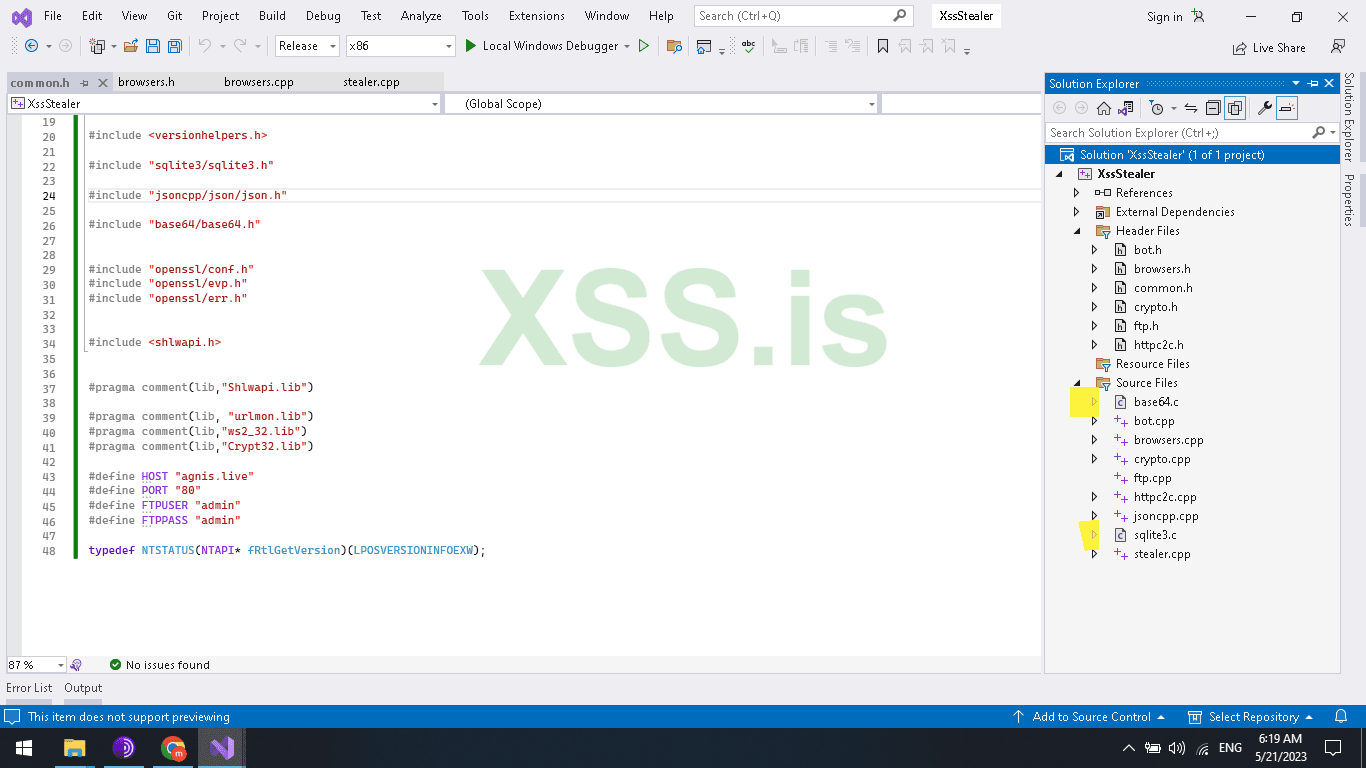This screenshot has width=1366, height=768.
Task: Switch between solutions and folder views
Action: (1126, 108)
